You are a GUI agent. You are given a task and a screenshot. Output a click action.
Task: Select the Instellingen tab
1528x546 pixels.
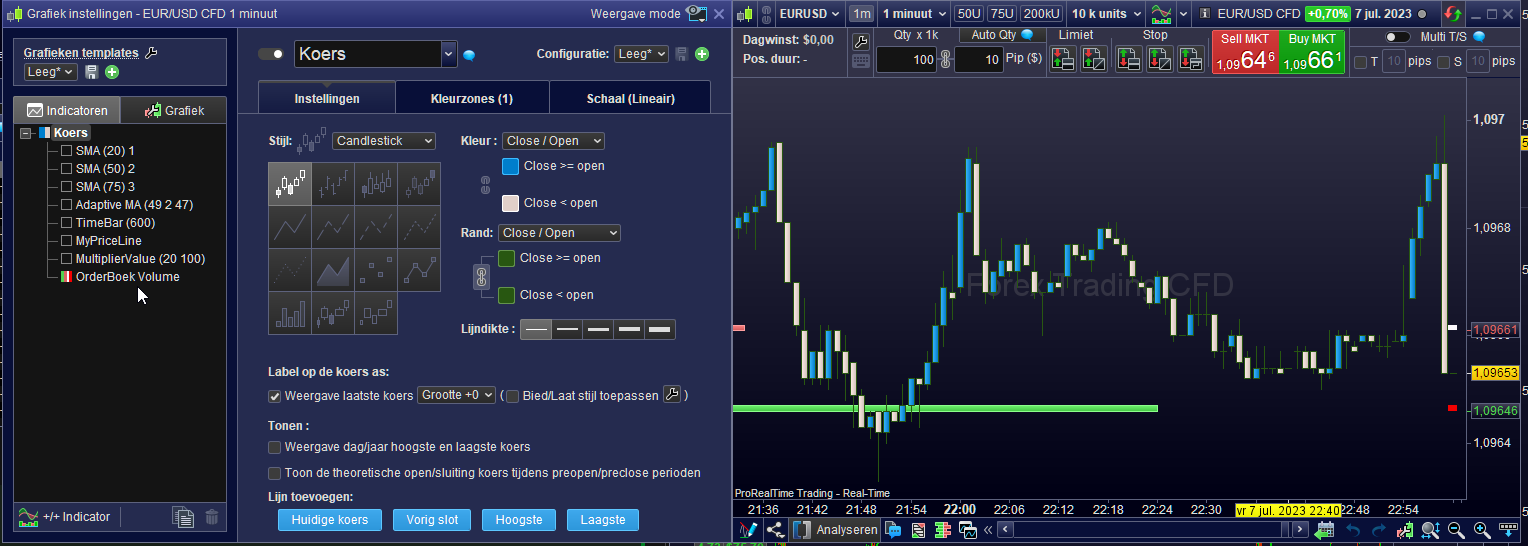(x=327, y=99)
